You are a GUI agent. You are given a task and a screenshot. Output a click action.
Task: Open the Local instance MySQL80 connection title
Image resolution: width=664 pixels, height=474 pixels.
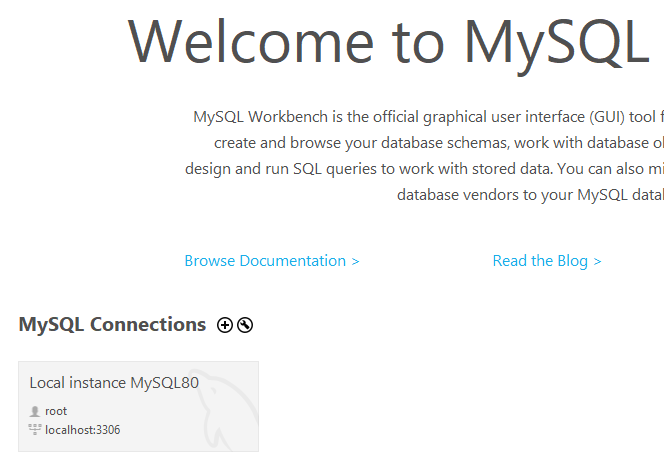[114, 383]
